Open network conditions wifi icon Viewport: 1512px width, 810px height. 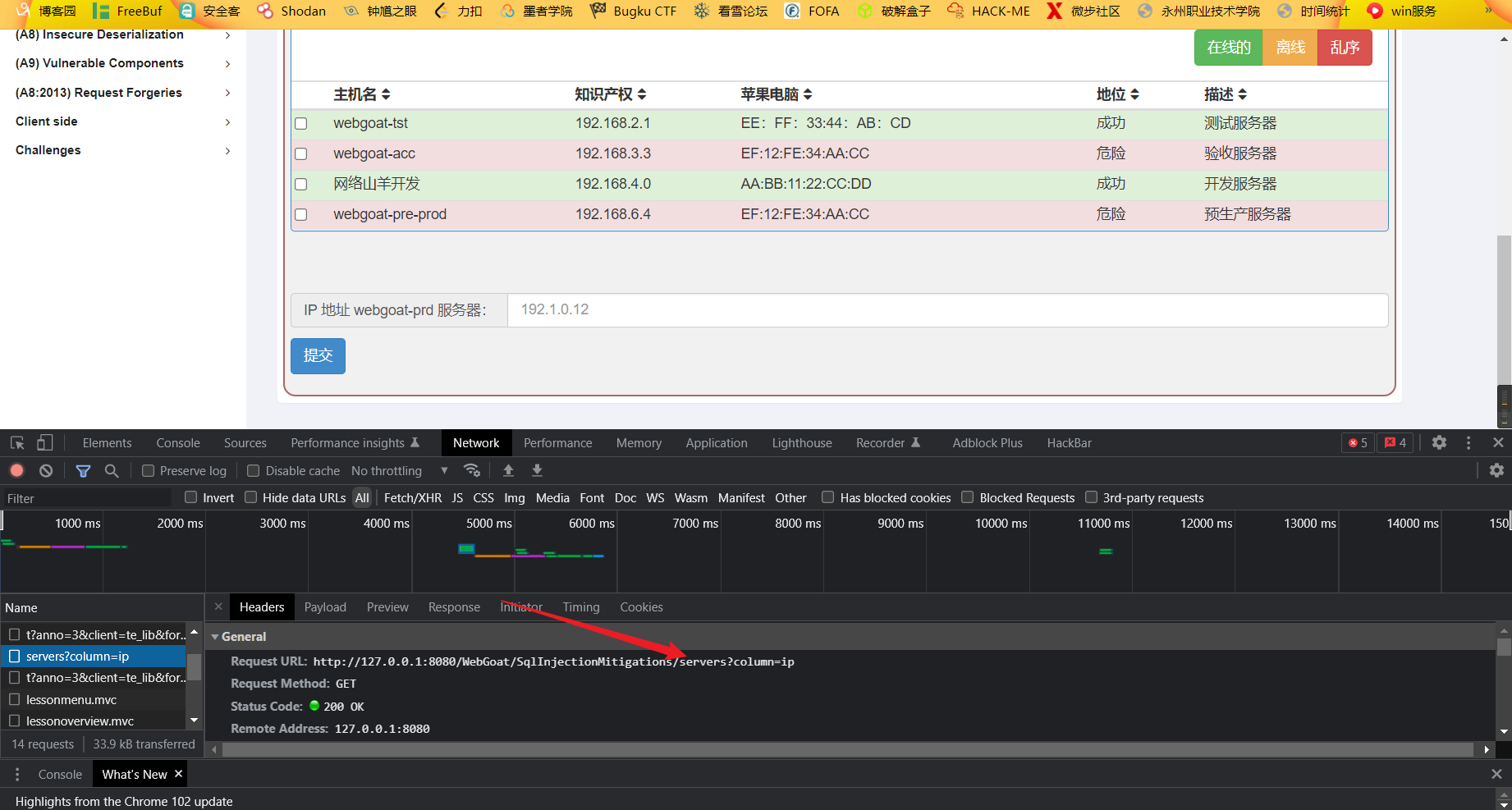point(472,471)
